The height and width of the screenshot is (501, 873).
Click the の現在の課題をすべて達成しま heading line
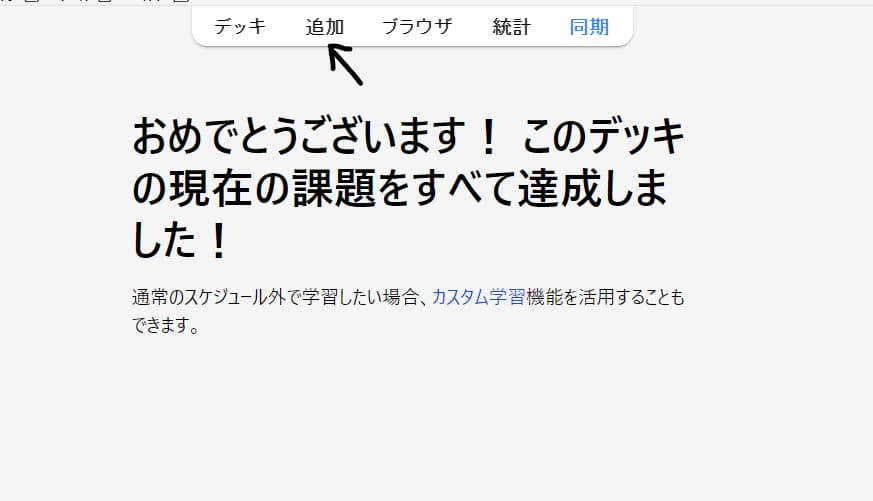(x=400, y=188)
